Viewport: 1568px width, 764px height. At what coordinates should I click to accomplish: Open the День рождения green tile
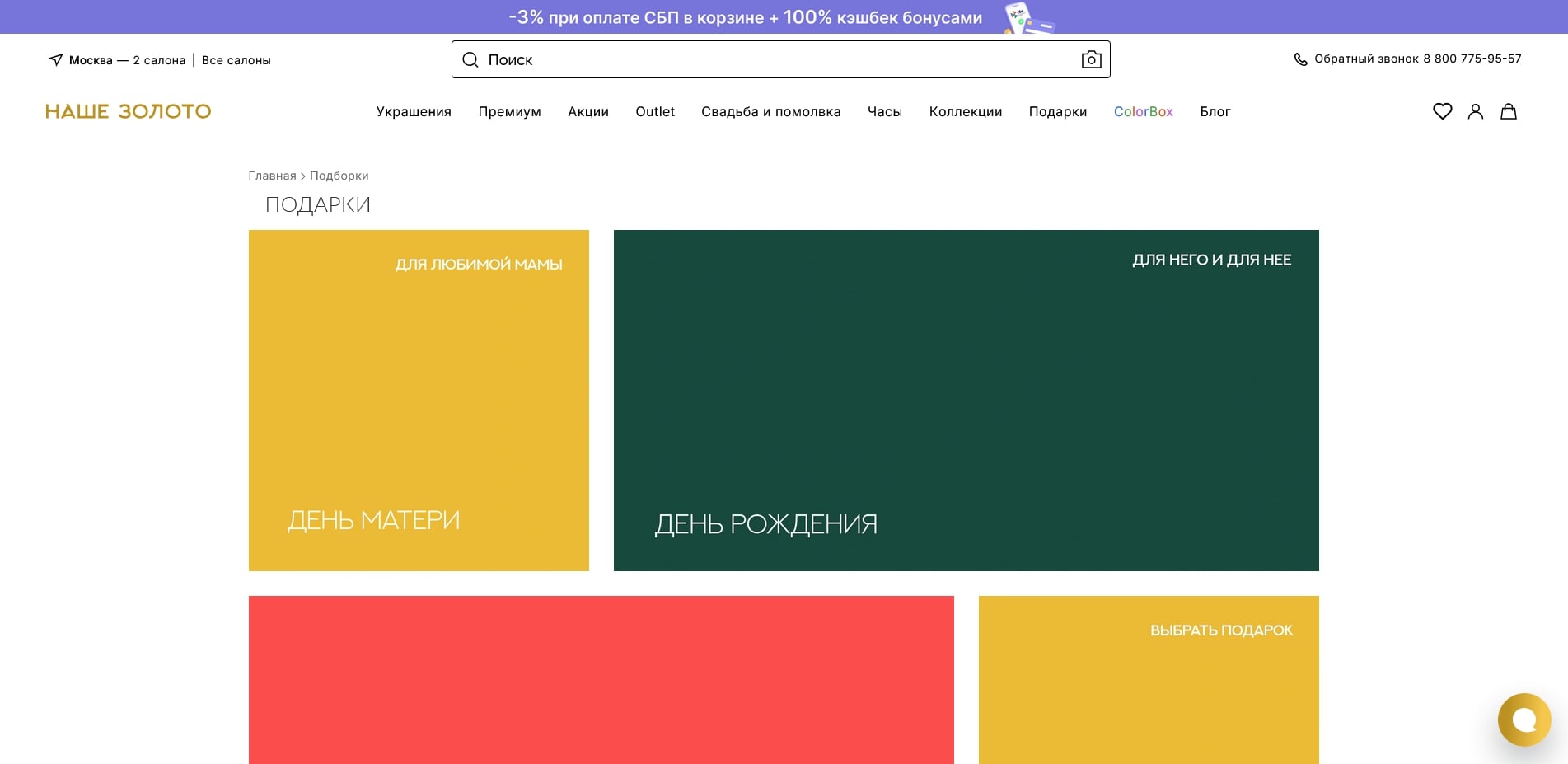(966, 400)
